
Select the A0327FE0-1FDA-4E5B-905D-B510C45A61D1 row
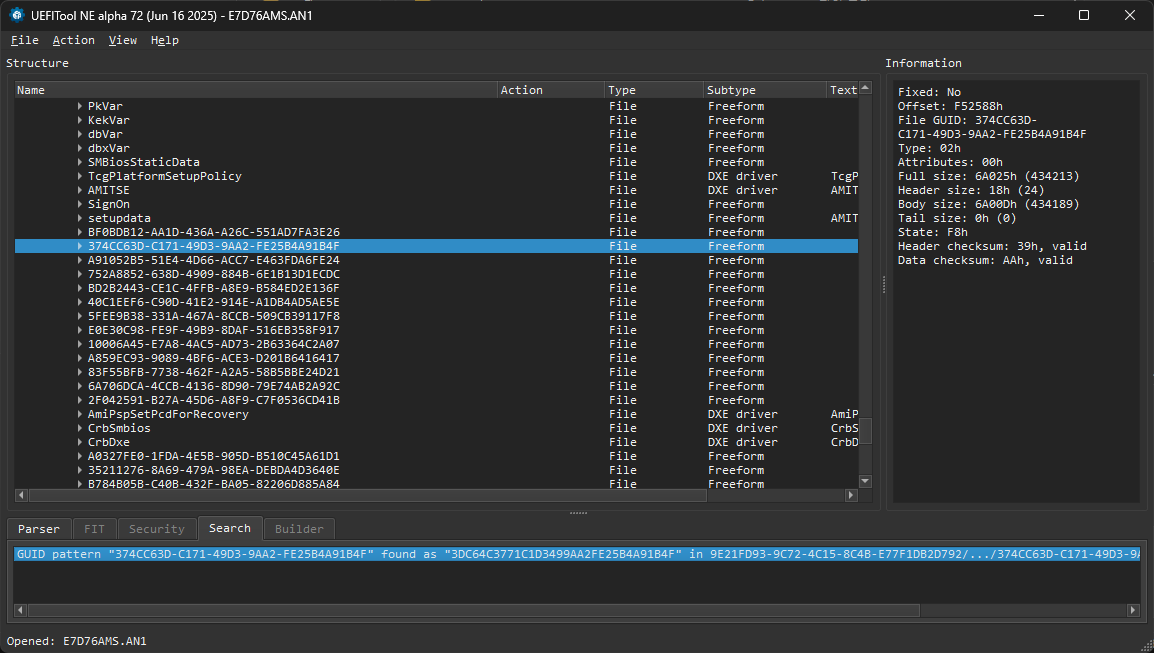[x=436, y=456]
